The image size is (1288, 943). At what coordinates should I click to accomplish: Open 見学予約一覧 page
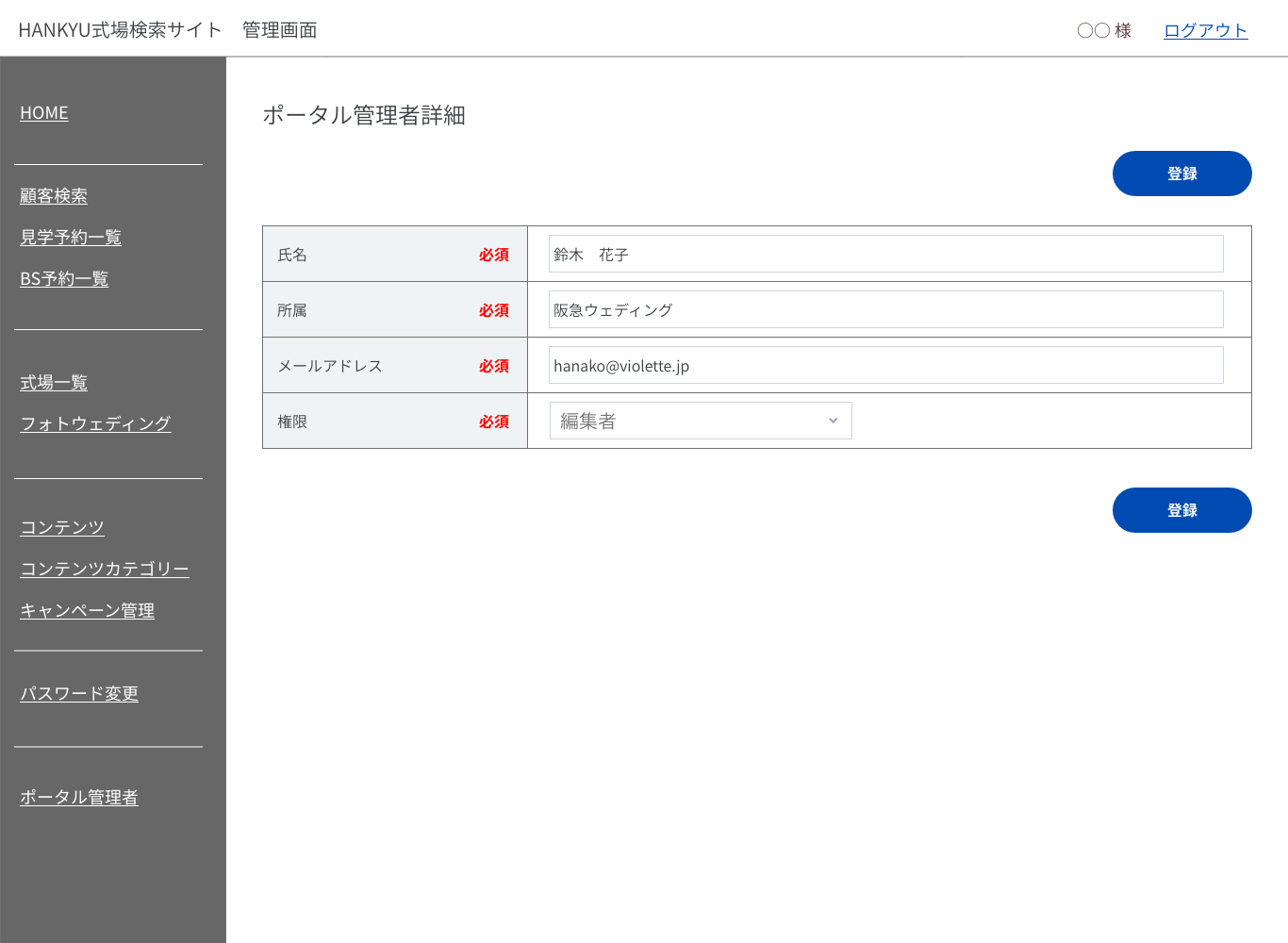[71, 238]
